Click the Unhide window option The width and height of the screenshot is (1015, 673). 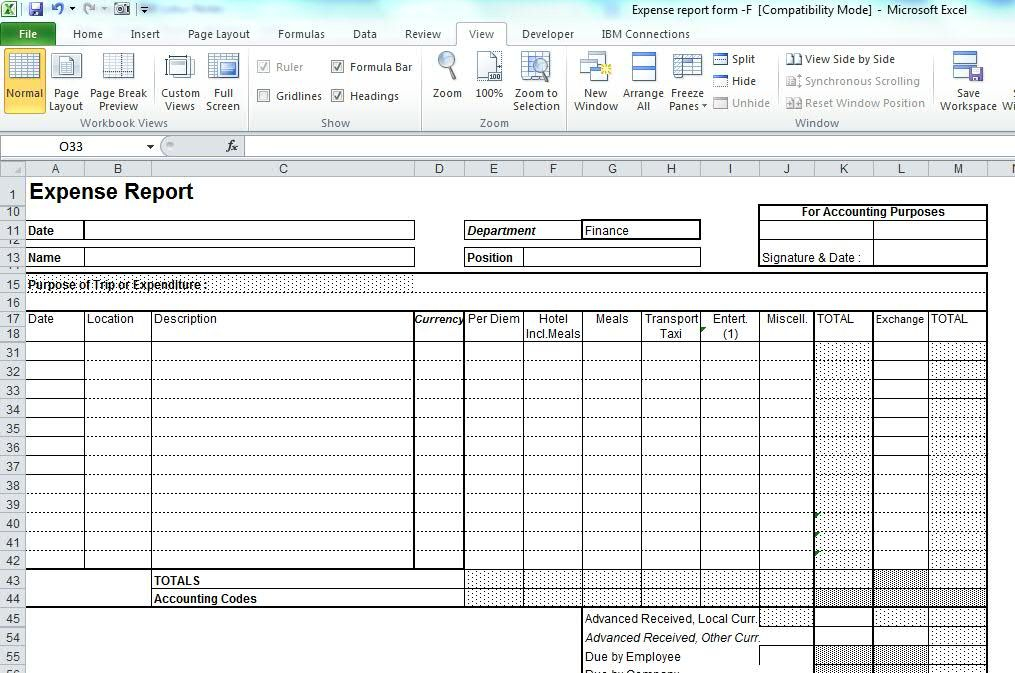click(741, 103)
